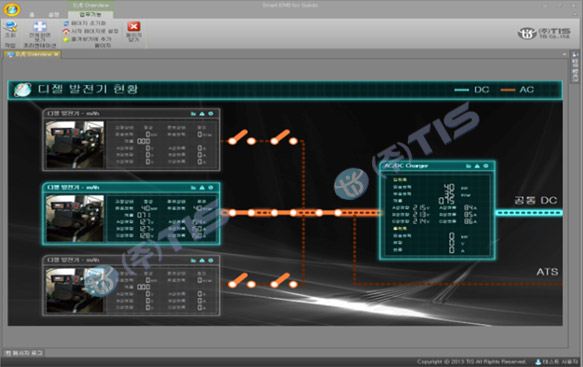Toggle eye icon on AC/DC Charger panel
The height and width of the screenshot is (367, 583).
486,166
